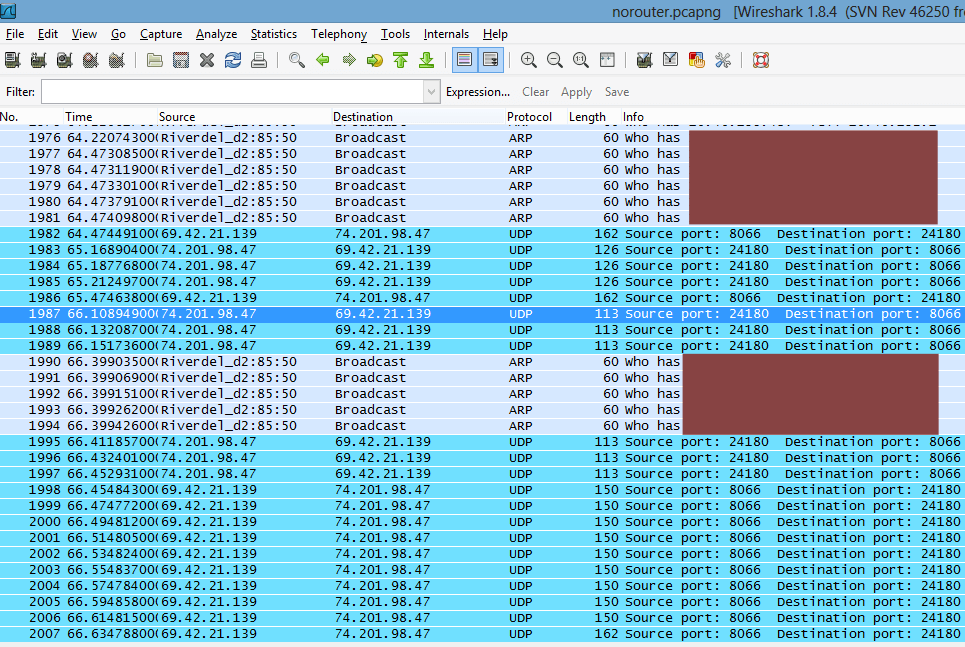The width and height of the screenshot is (965, 647).
Task: Open the Go menu
Action: [118, 34]
